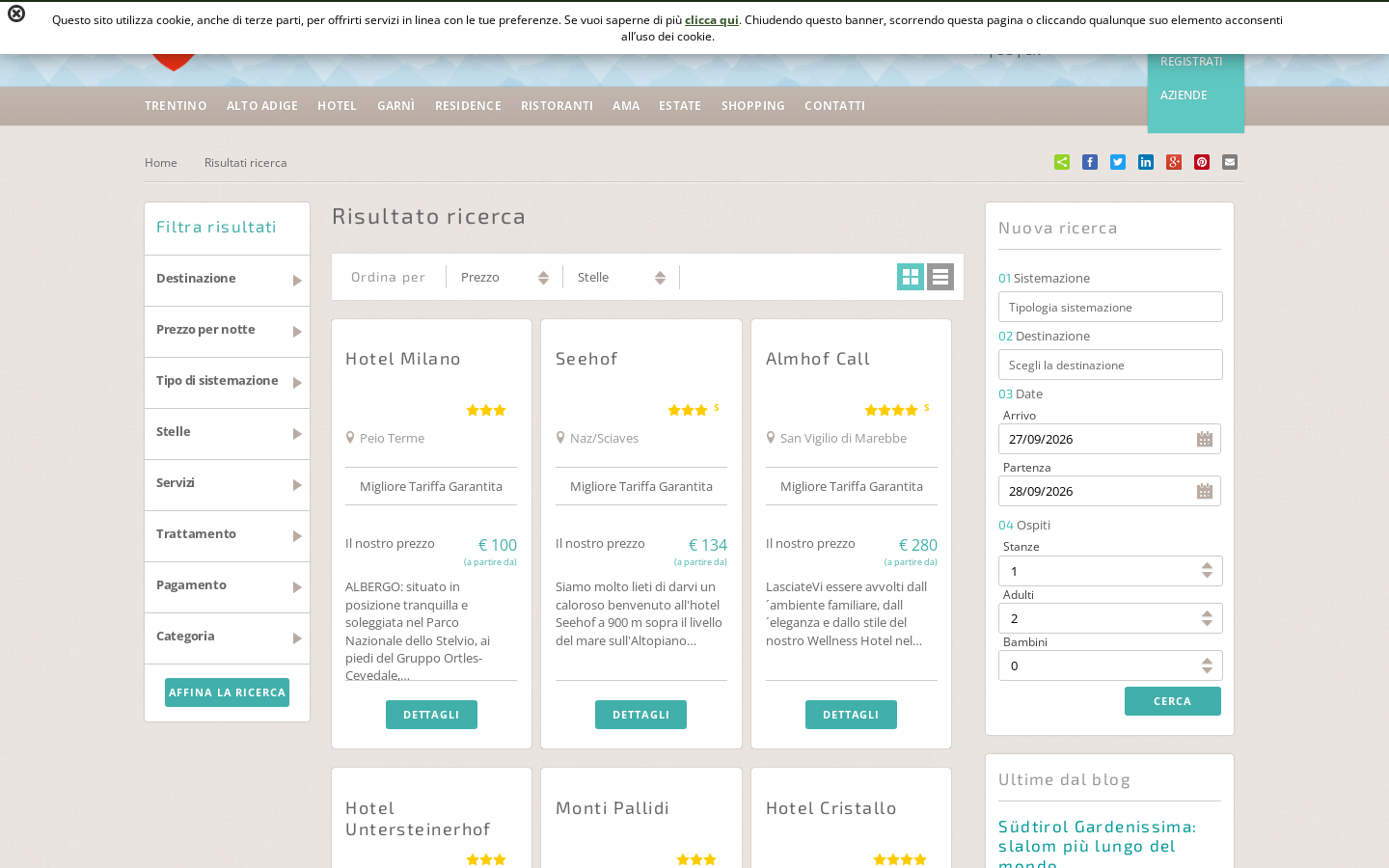View Dettagli for Almhof Call
Viewport: 1389px width, 868px height.
pos(851,715)
